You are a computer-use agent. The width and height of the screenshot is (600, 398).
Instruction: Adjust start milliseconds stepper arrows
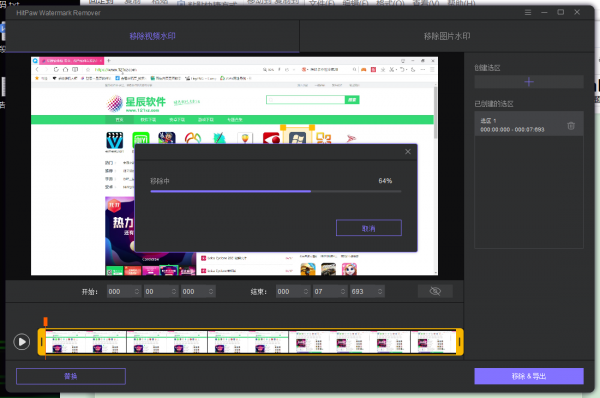[x=211, y=292]
